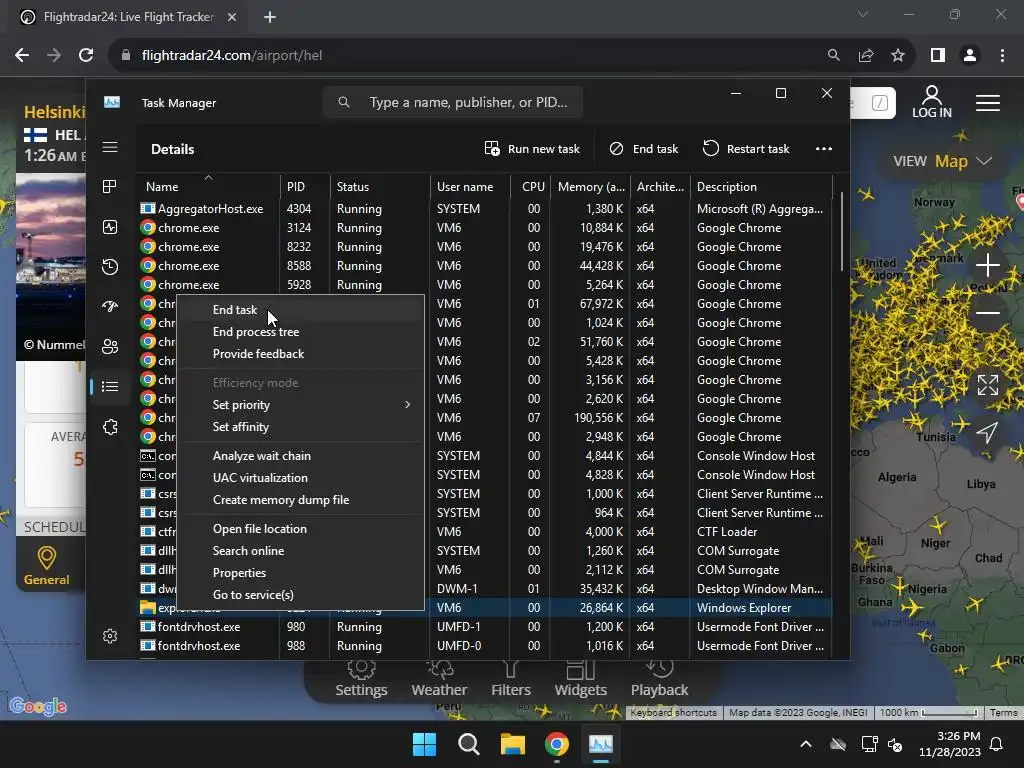Viewport: 1024px width, 768px height.
Task: Sort by Name column header
Action: (x=208, y=187)
